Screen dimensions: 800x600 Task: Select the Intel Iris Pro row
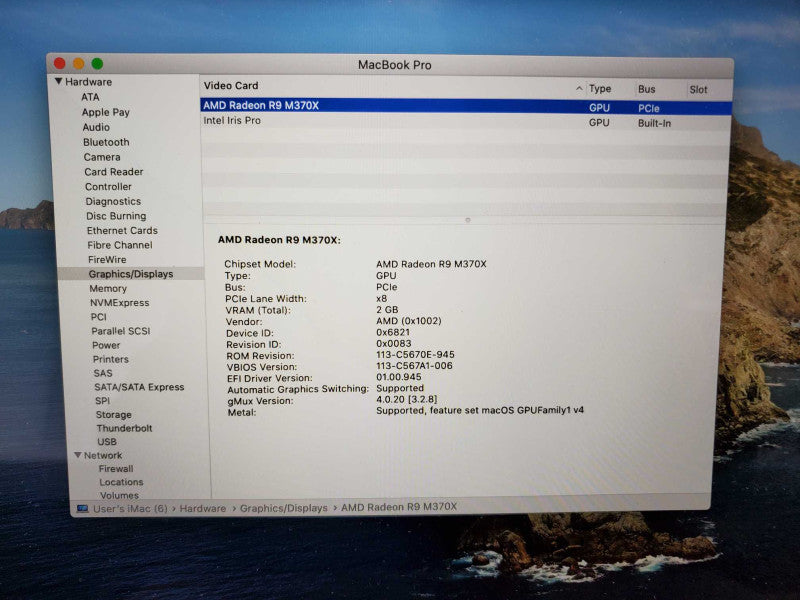[x=466, y=122]
